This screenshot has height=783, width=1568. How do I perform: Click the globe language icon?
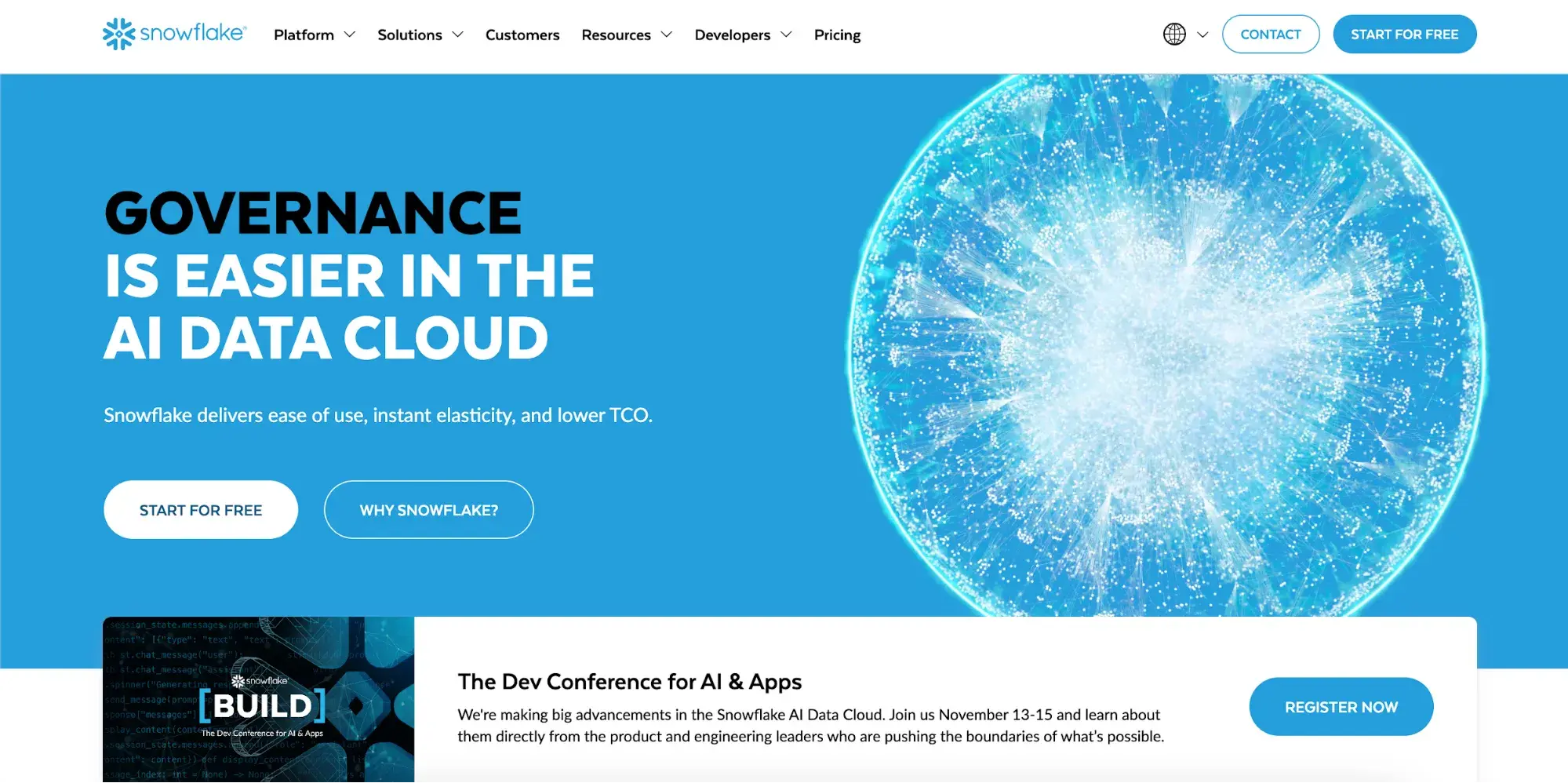click(x=1173, y=35)
